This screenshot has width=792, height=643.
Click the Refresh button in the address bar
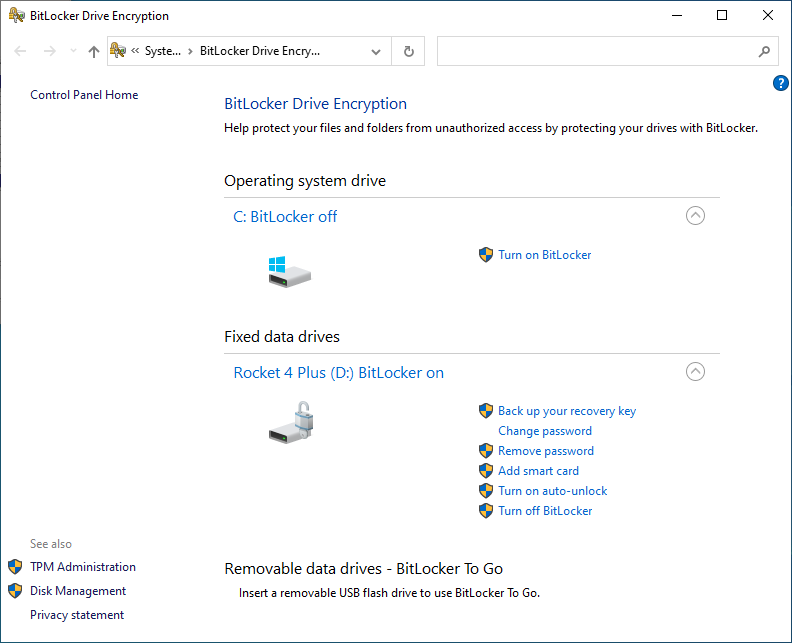(408, 51)
